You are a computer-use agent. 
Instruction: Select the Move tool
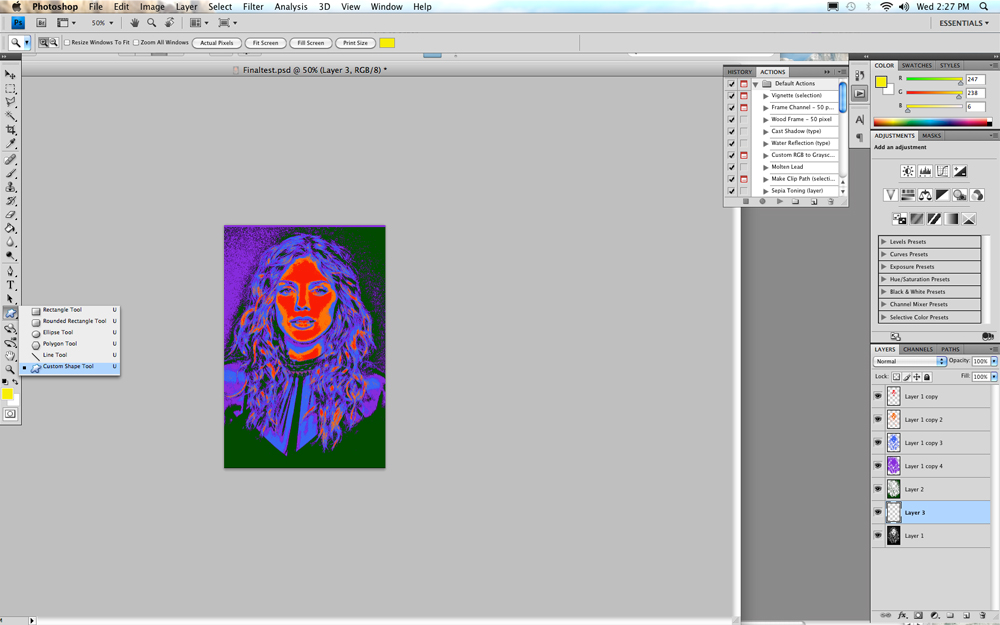[10, 75]
